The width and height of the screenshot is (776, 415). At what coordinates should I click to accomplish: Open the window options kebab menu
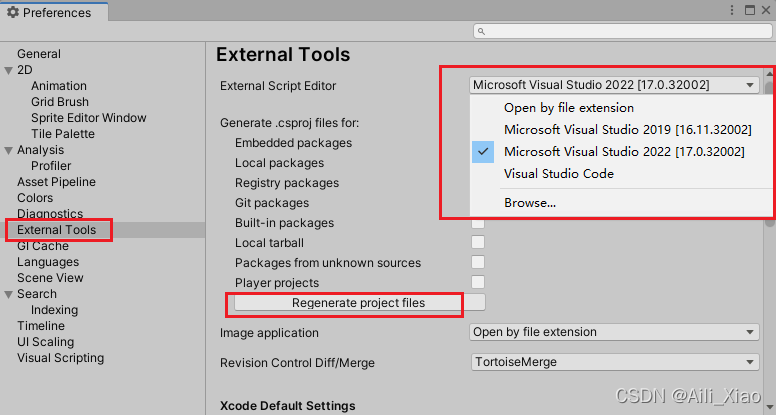pos(732,10)
